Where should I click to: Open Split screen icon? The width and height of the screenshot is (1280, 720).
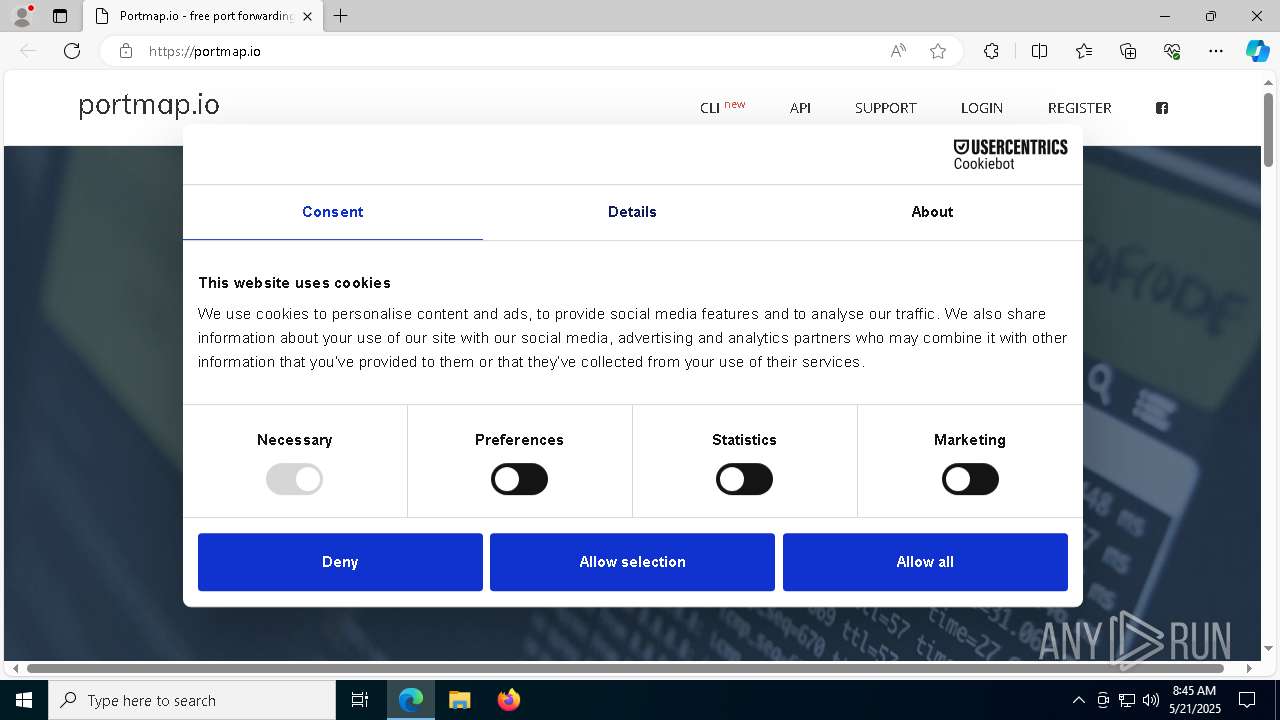pyautogui.click(x=1039, y=51)
